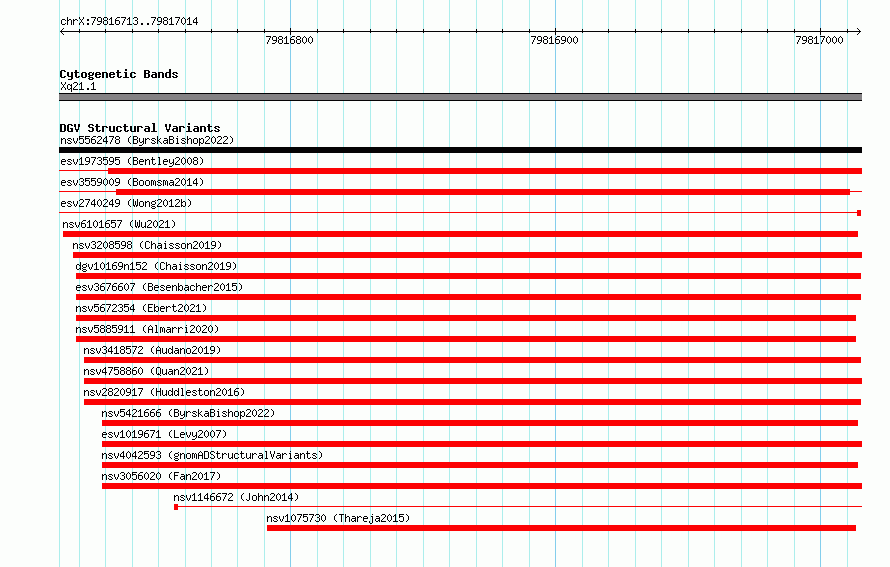Screen dimensions: 890x567
Task: Open nsv2820917 (Huddleston2016) variant label
Action: [x=164, y=392]
